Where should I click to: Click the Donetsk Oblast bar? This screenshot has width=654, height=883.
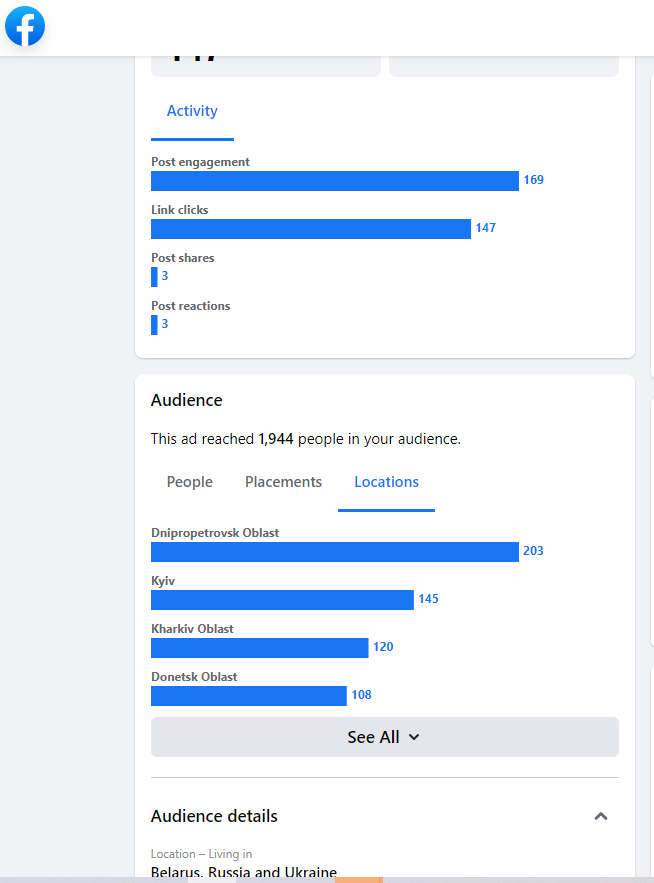coord(248,696)
